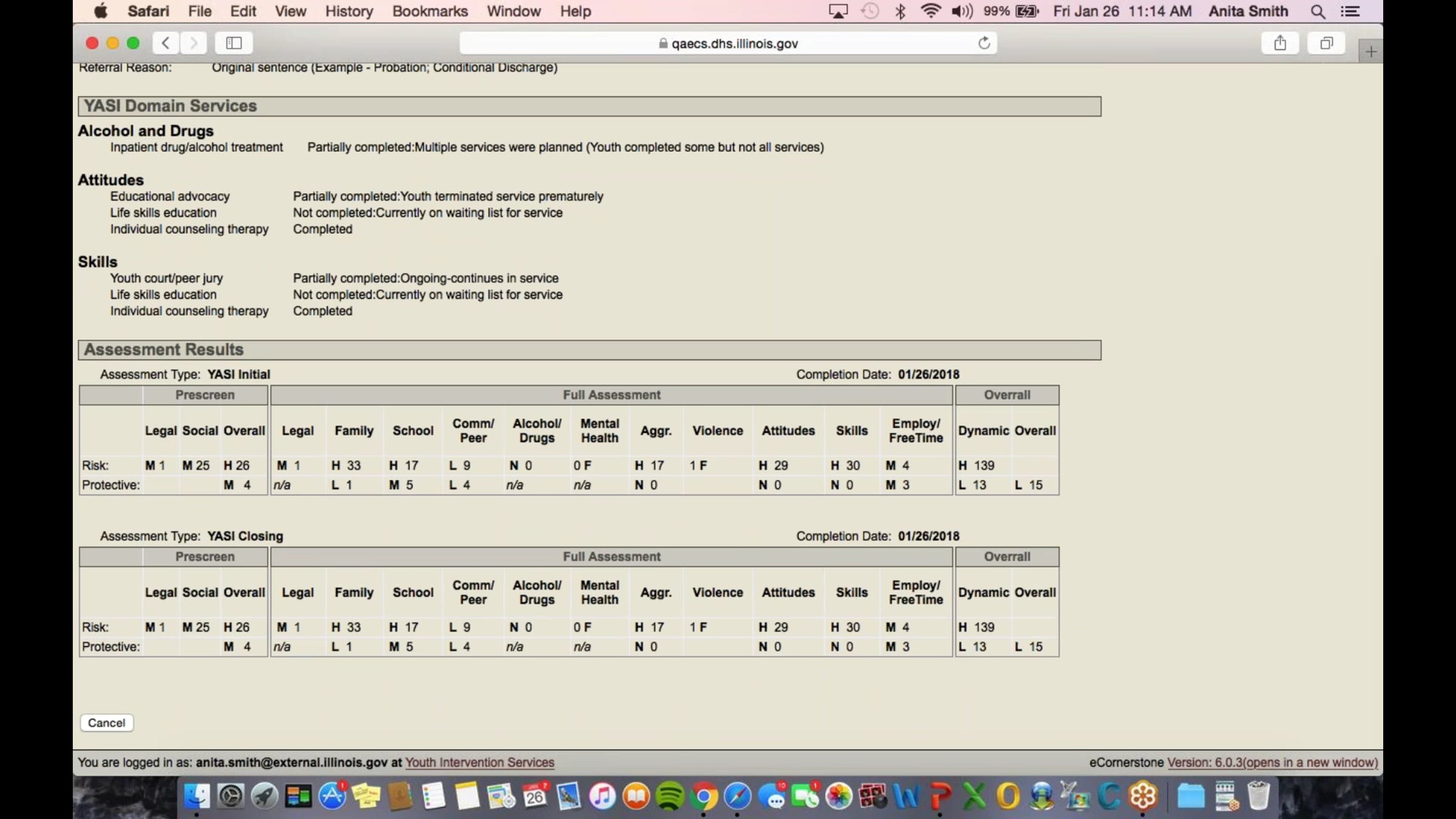This screenshot has height=819, width=1456.
Task: Open the Wi-Fi status menu
Action: tap(931, 12)
